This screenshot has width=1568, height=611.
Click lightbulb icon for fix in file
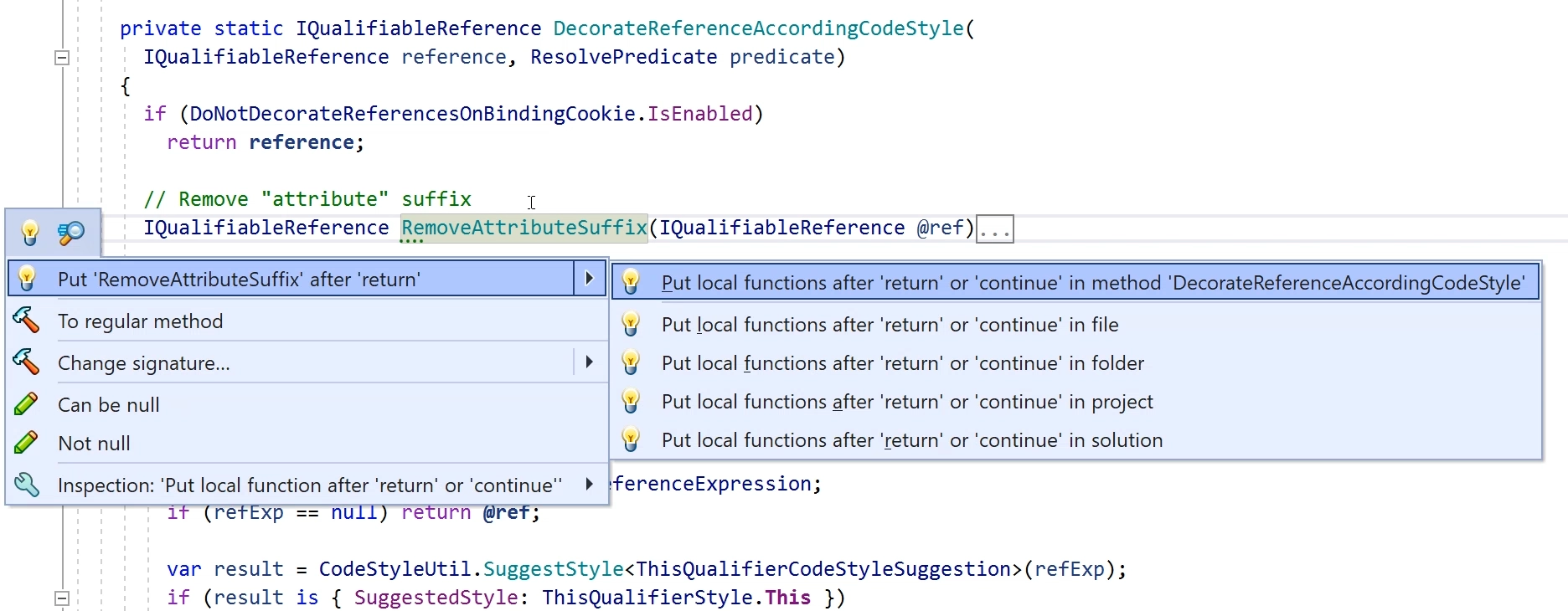tap(631, 325)
